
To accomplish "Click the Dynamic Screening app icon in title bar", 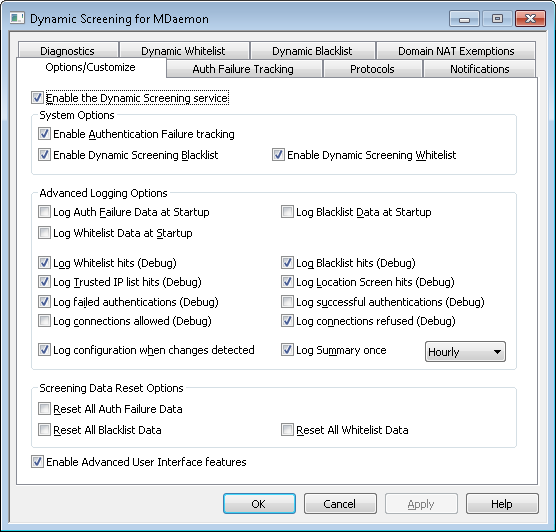I will pos(17,18).
